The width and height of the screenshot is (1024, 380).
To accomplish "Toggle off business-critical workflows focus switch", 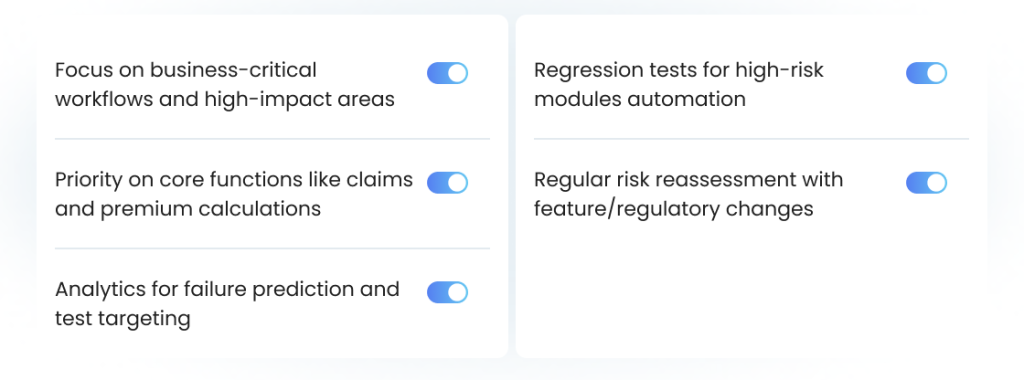I will [x=447, y=73].
